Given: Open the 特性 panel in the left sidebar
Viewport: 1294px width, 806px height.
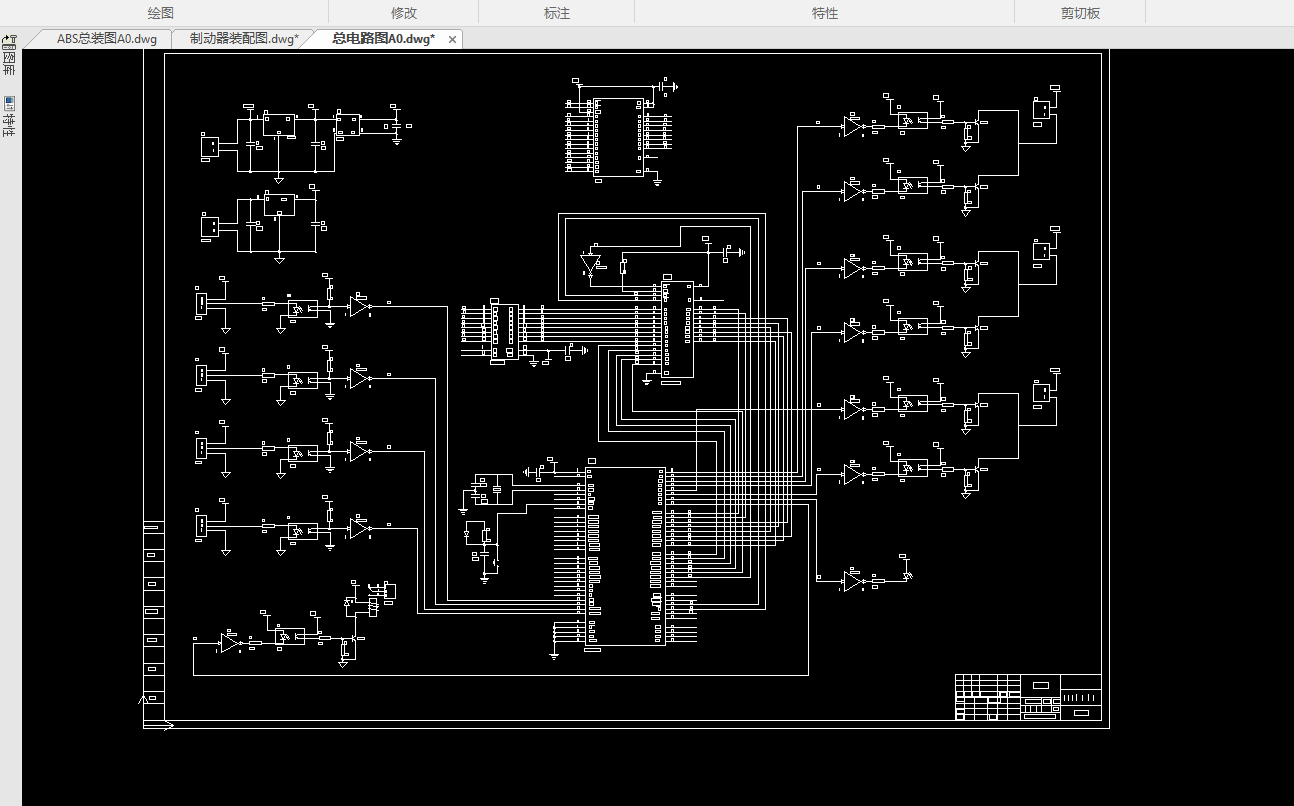Looking at the screenshot, I should click(9, 116).
